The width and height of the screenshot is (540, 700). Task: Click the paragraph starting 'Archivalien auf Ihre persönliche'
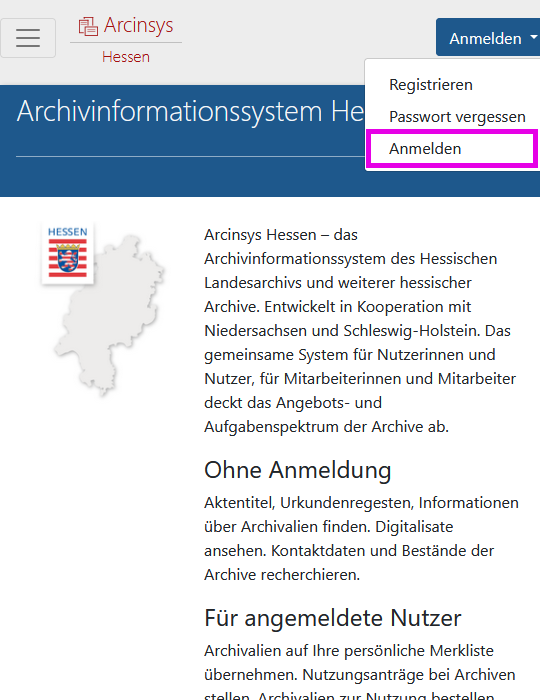pos(360,671)
